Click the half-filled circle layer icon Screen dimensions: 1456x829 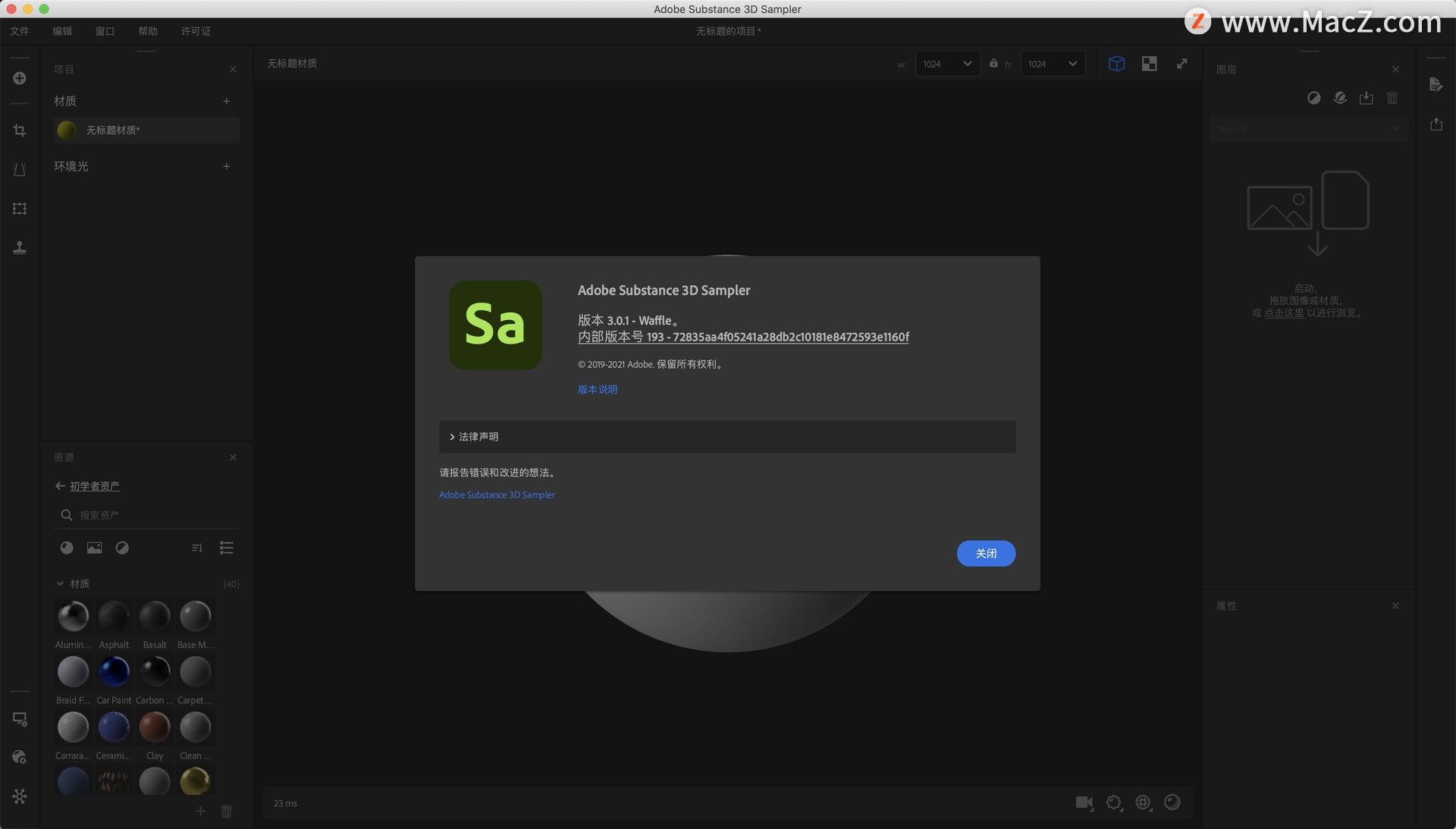(1314, 98)
